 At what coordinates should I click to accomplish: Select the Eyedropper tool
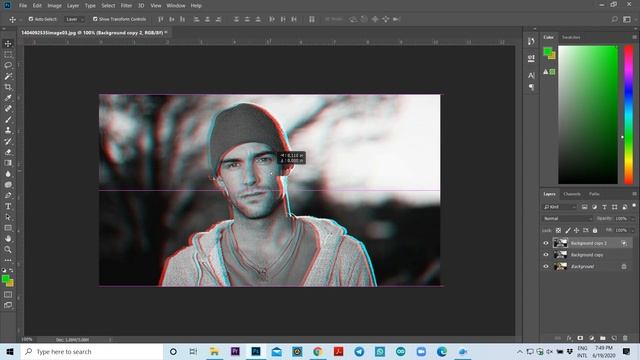pyautogui.click(x=8, y=98)
